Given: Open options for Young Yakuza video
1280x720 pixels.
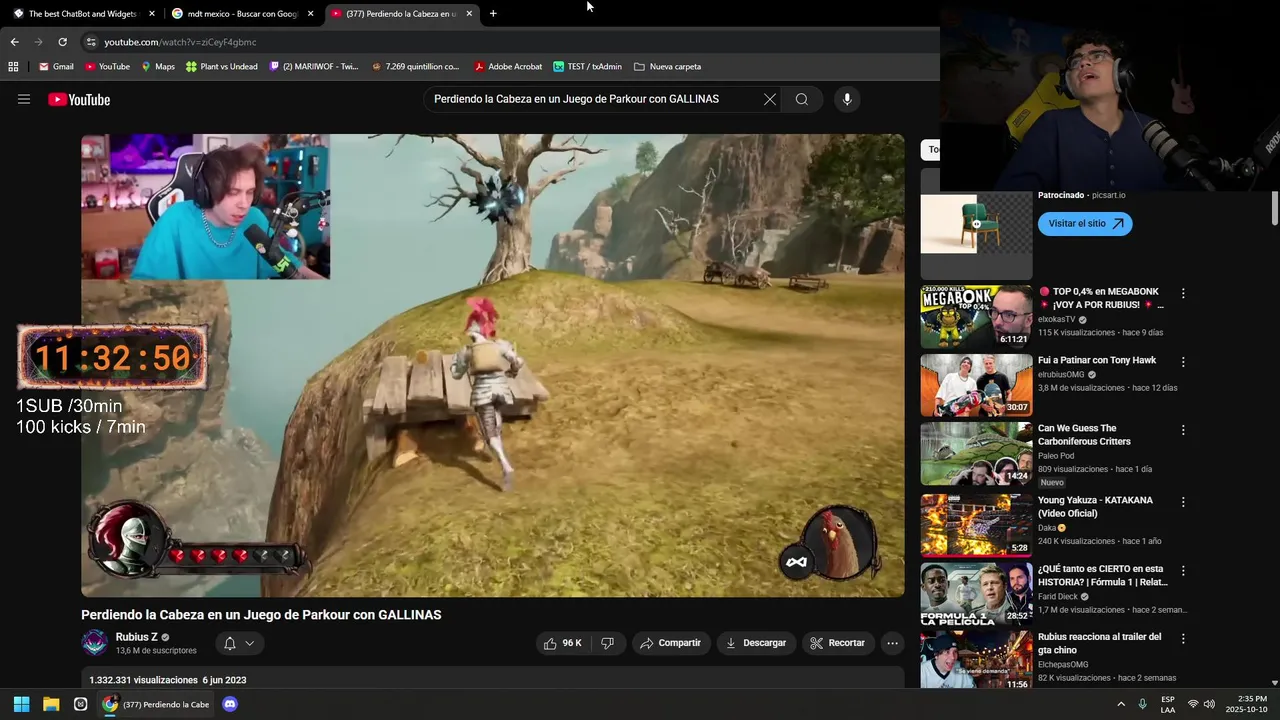Looking at the screenshot, I should click(1183, 502).
